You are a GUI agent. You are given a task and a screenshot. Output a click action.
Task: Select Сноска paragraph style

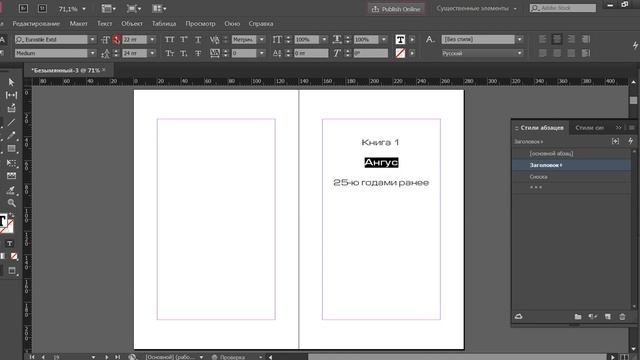[x=571, y=177]
